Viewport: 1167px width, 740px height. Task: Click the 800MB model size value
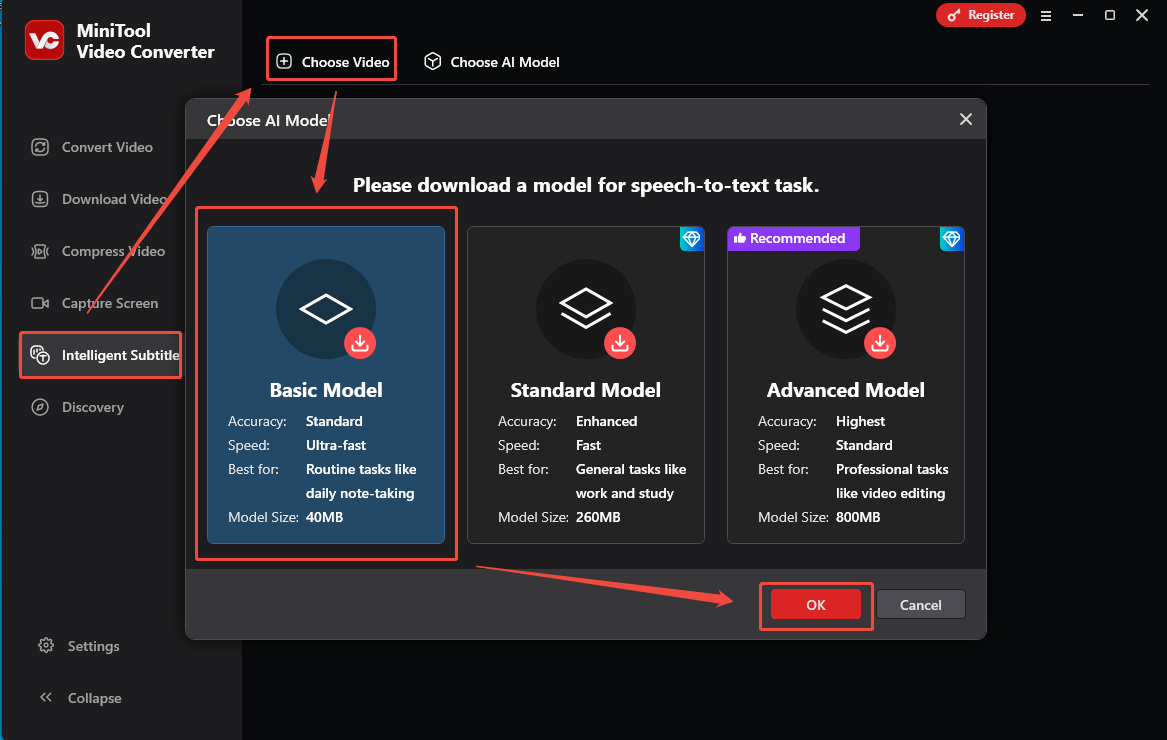(858, 517)
